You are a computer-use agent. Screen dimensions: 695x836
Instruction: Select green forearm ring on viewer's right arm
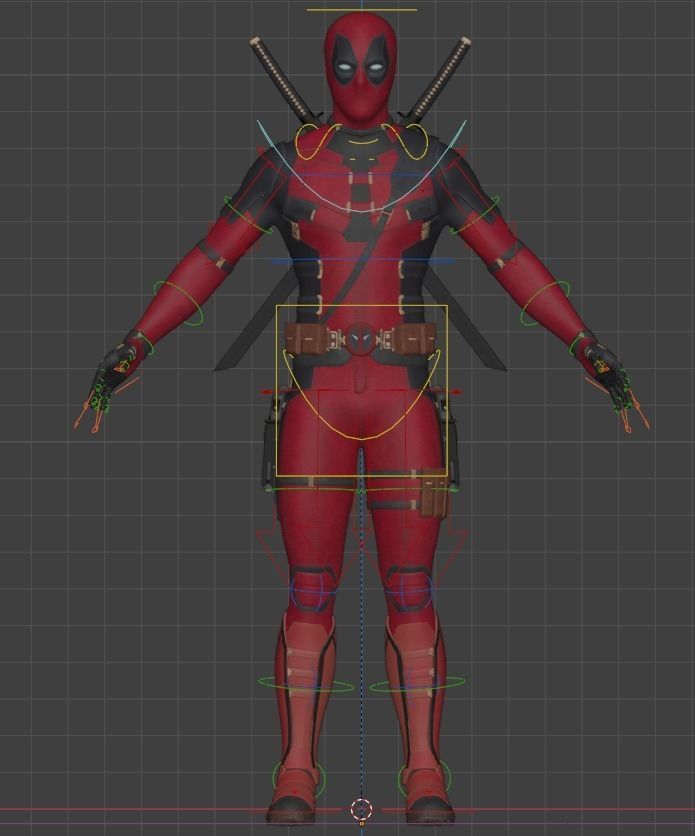[x=545, y=303]
